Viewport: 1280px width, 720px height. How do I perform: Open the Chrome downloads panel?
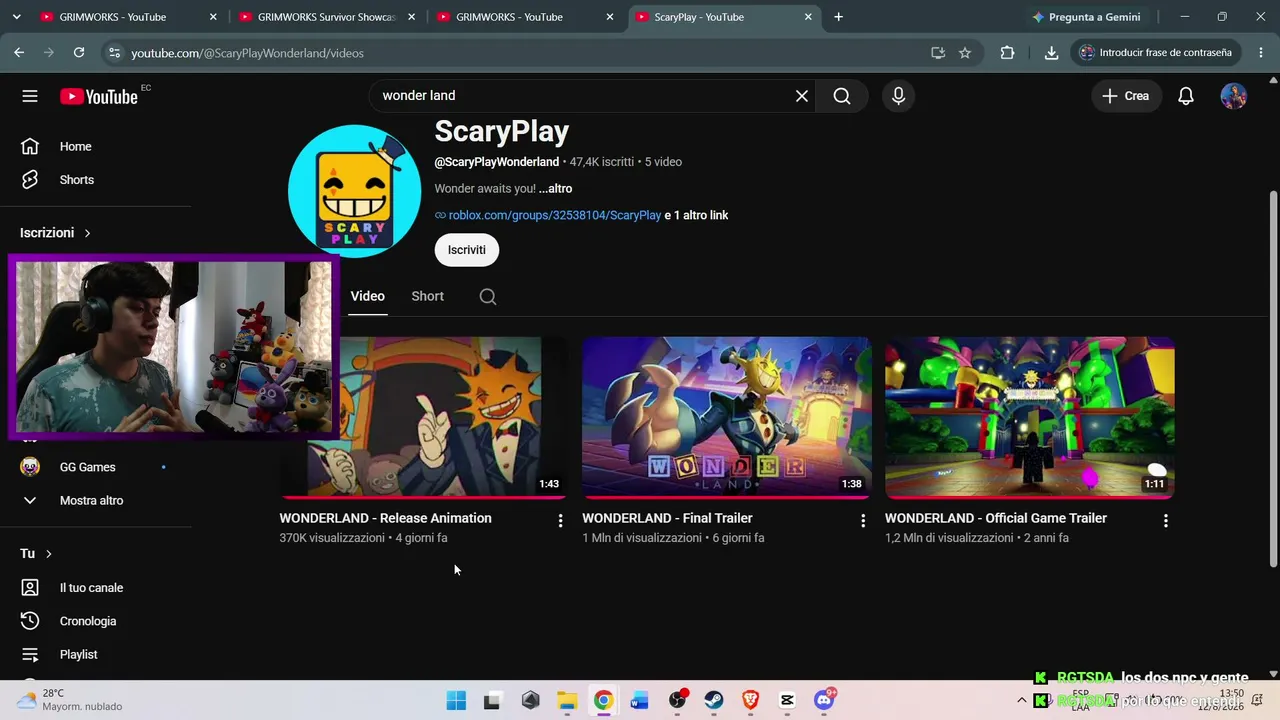click(1051, 53)
